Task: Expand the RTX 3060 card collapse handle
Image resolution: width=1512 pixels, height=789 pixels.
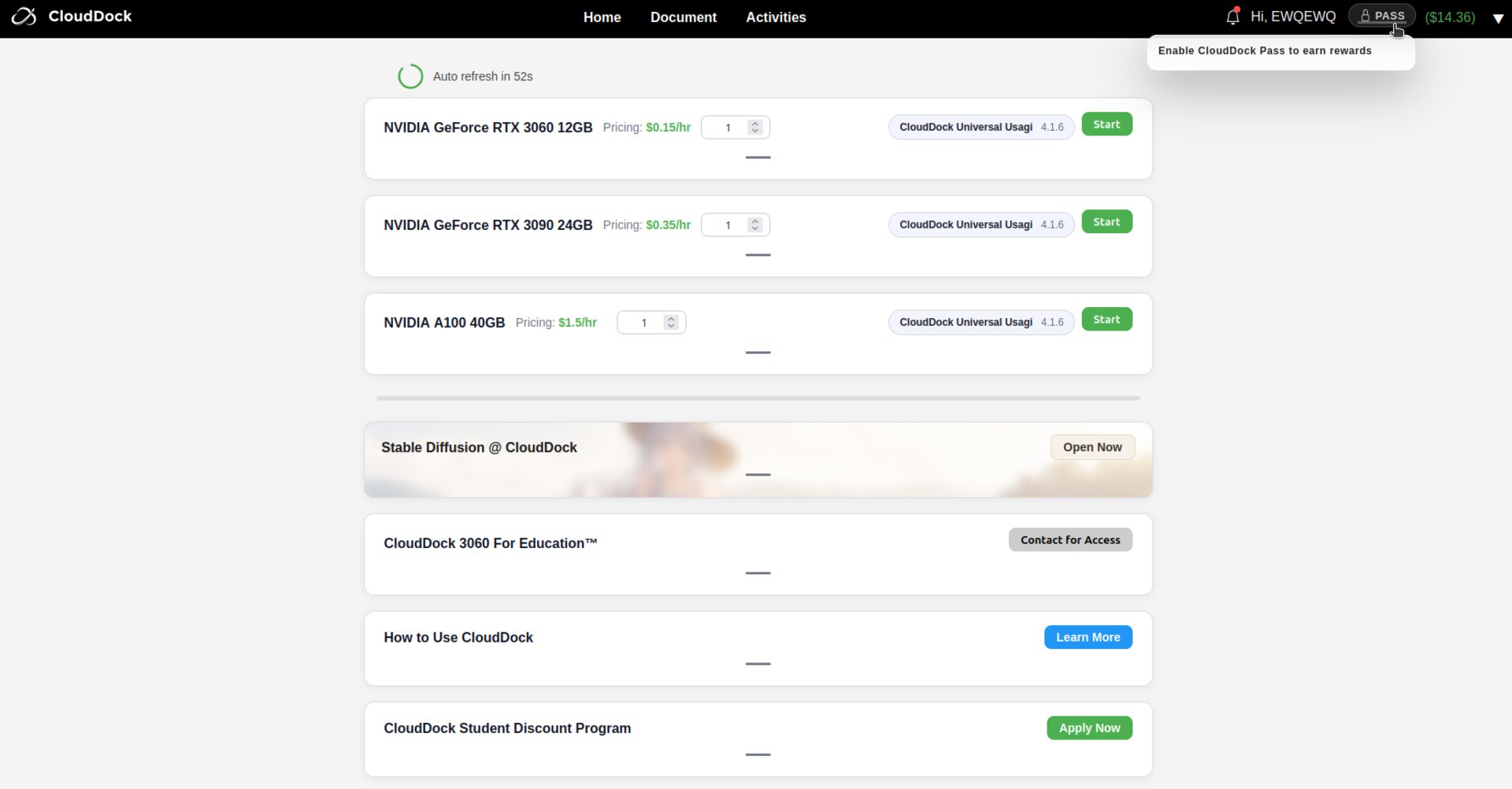Action: coord(758,157)
